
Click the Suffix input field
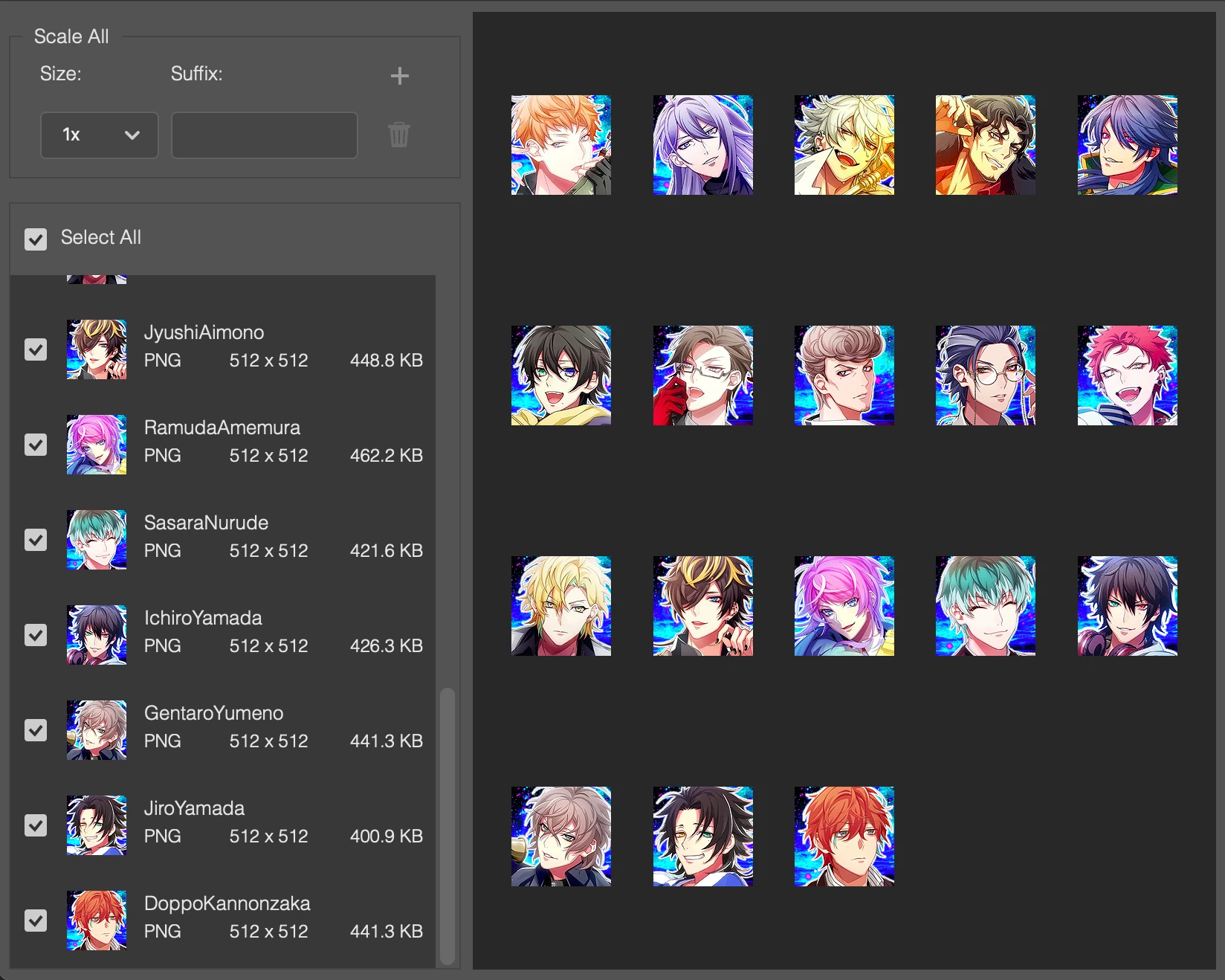265,135
